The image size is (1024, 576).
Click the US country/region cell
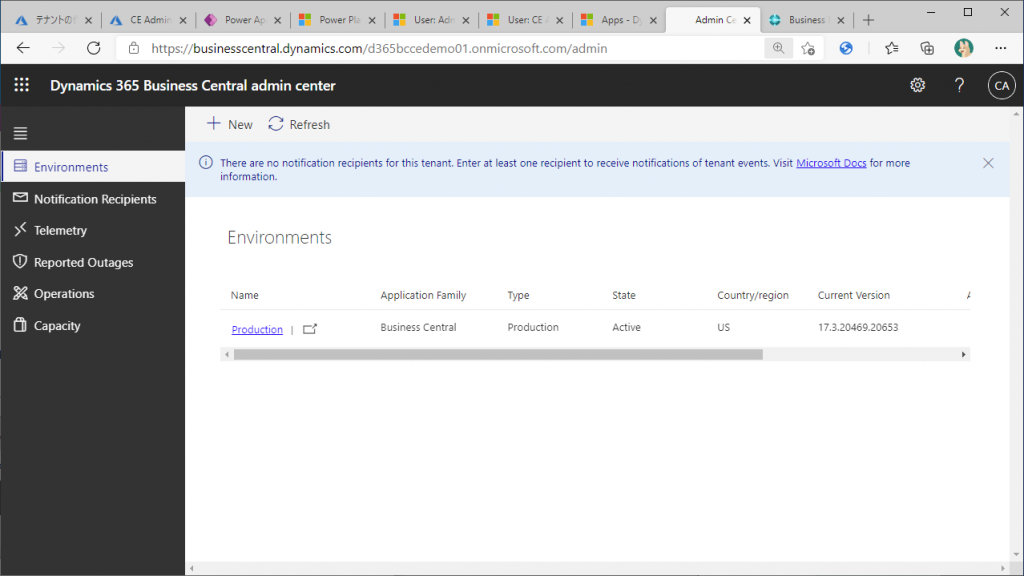pos(724,327)
